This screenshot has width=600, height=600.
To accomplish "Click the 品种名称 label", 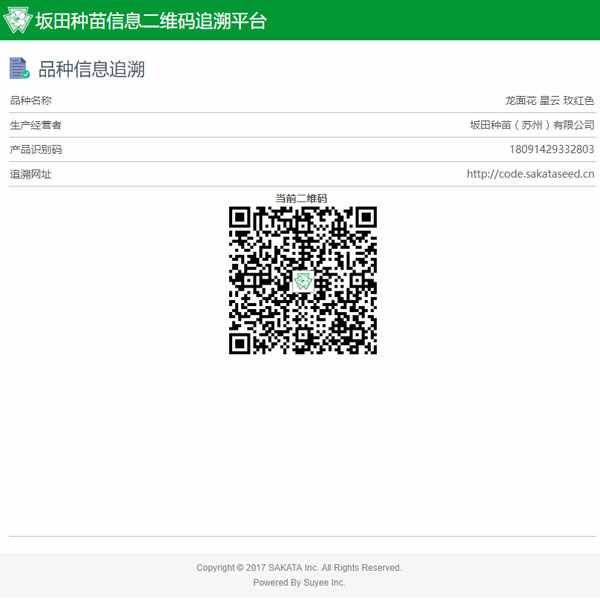I will coord(31,101).
